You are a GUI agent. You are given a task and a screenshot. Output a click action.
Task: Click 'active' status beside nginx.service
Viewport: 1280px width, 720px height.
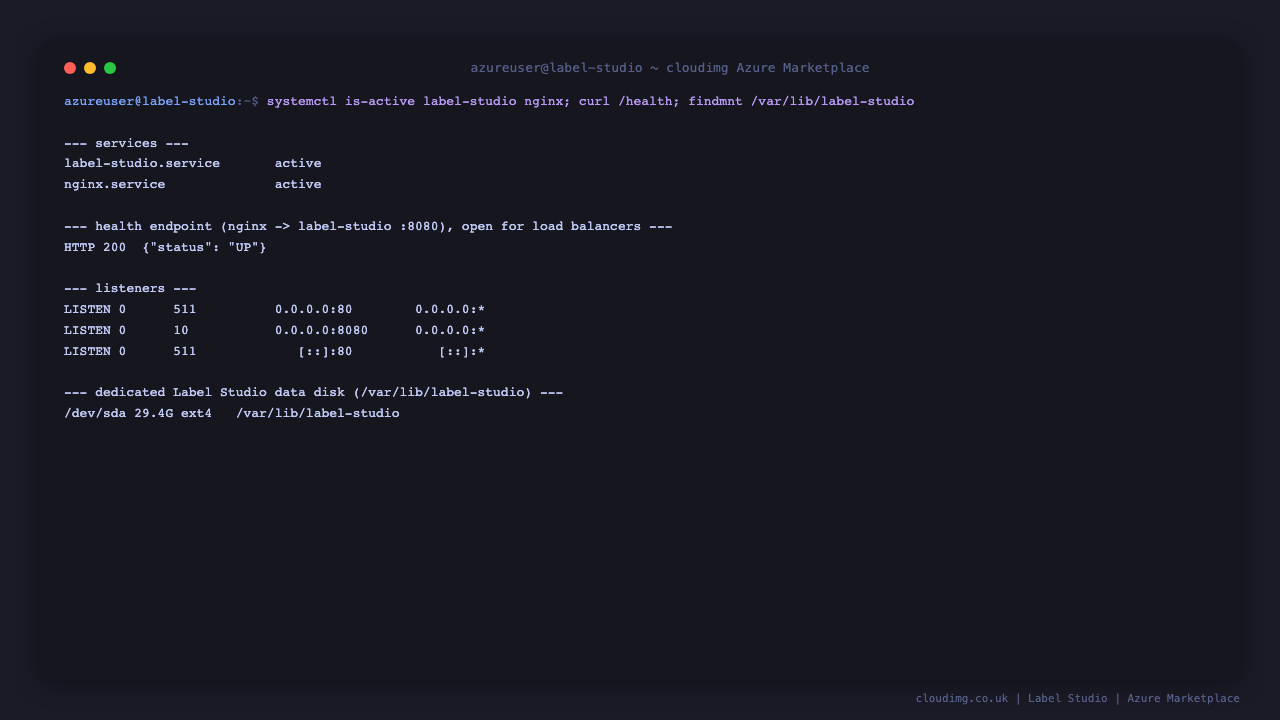(x=298, y=185)
